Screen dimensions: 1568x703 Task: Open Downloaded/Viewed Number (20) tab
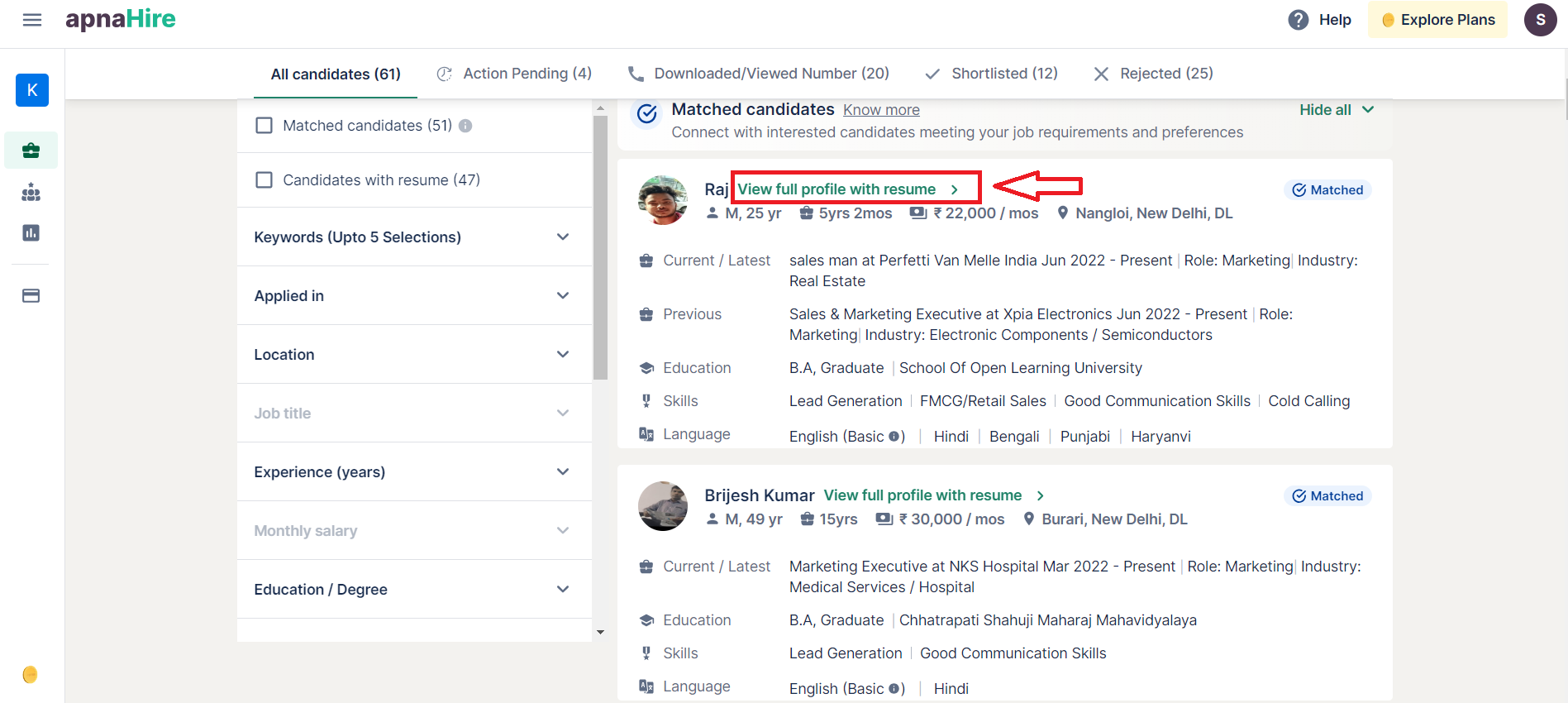pyautogui.click(x=759, y=74)
